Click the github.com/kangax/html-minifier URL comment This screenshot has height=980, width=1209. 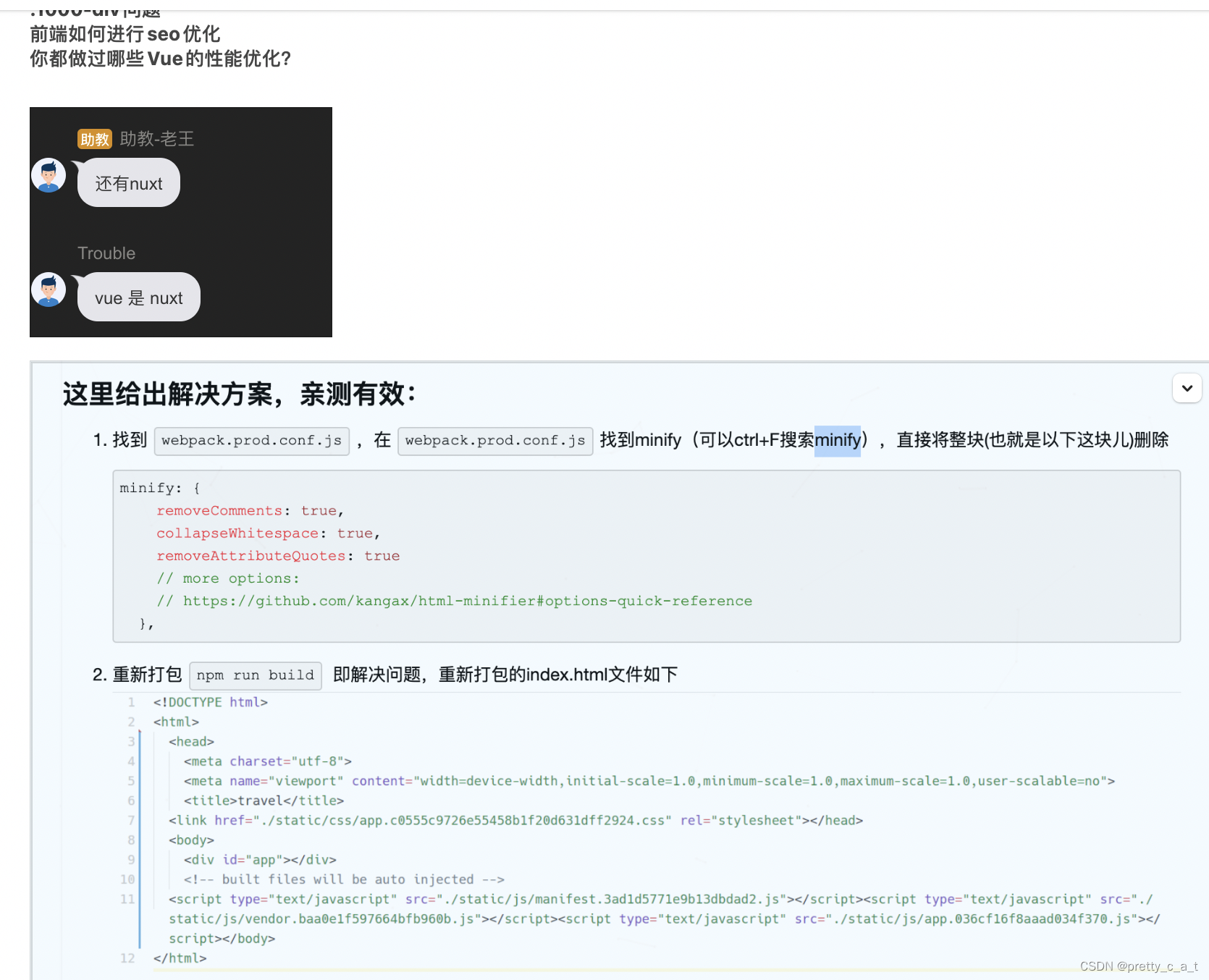[x=455, y=601]
